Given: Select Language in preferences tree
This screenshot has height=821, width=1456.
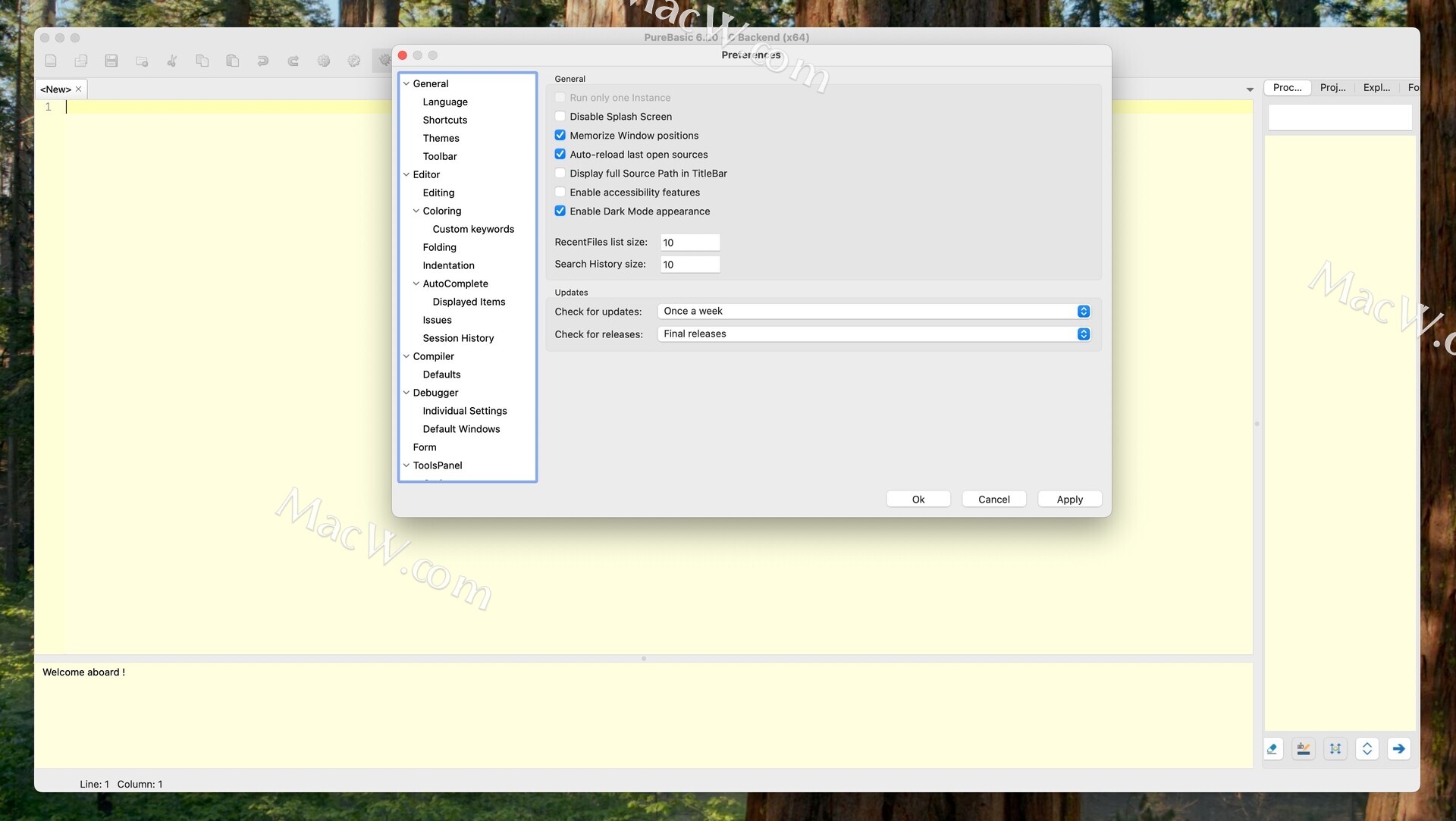Looking at the screenshot, I should tap(445, 102).
